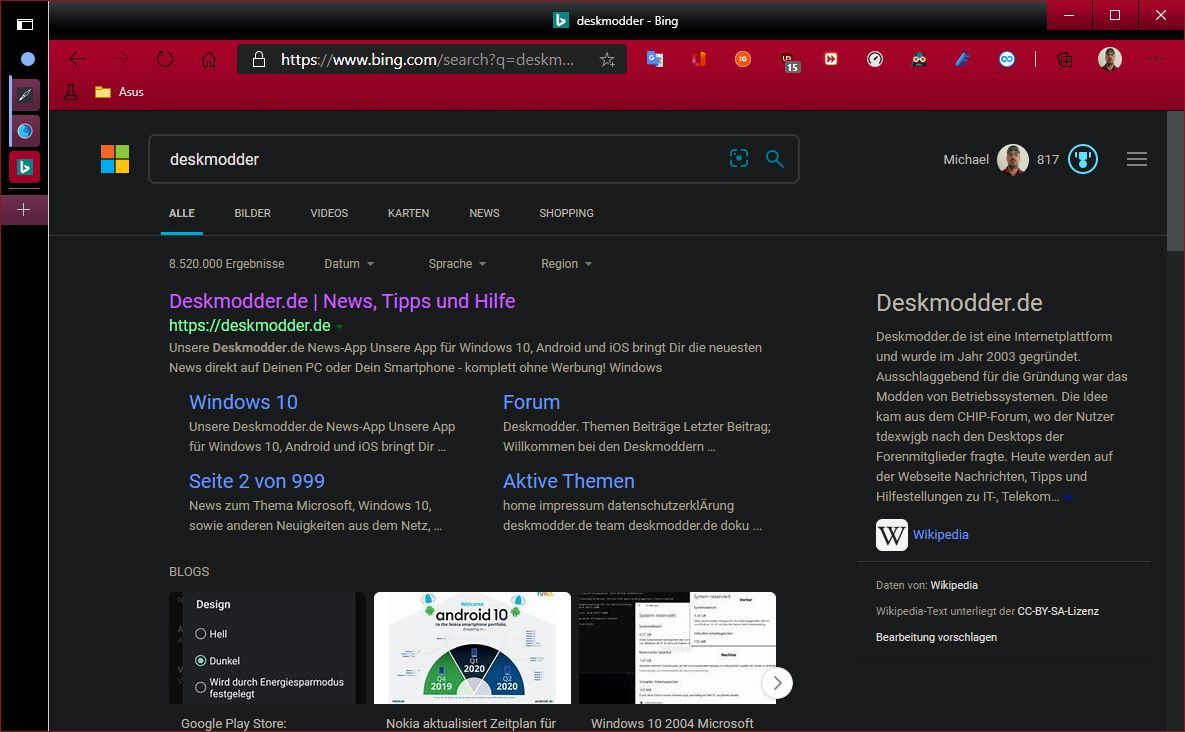Screen dimensions: 1185x732
Task: Open the Aktive Themen sitelink
Action: coord(568,481)
